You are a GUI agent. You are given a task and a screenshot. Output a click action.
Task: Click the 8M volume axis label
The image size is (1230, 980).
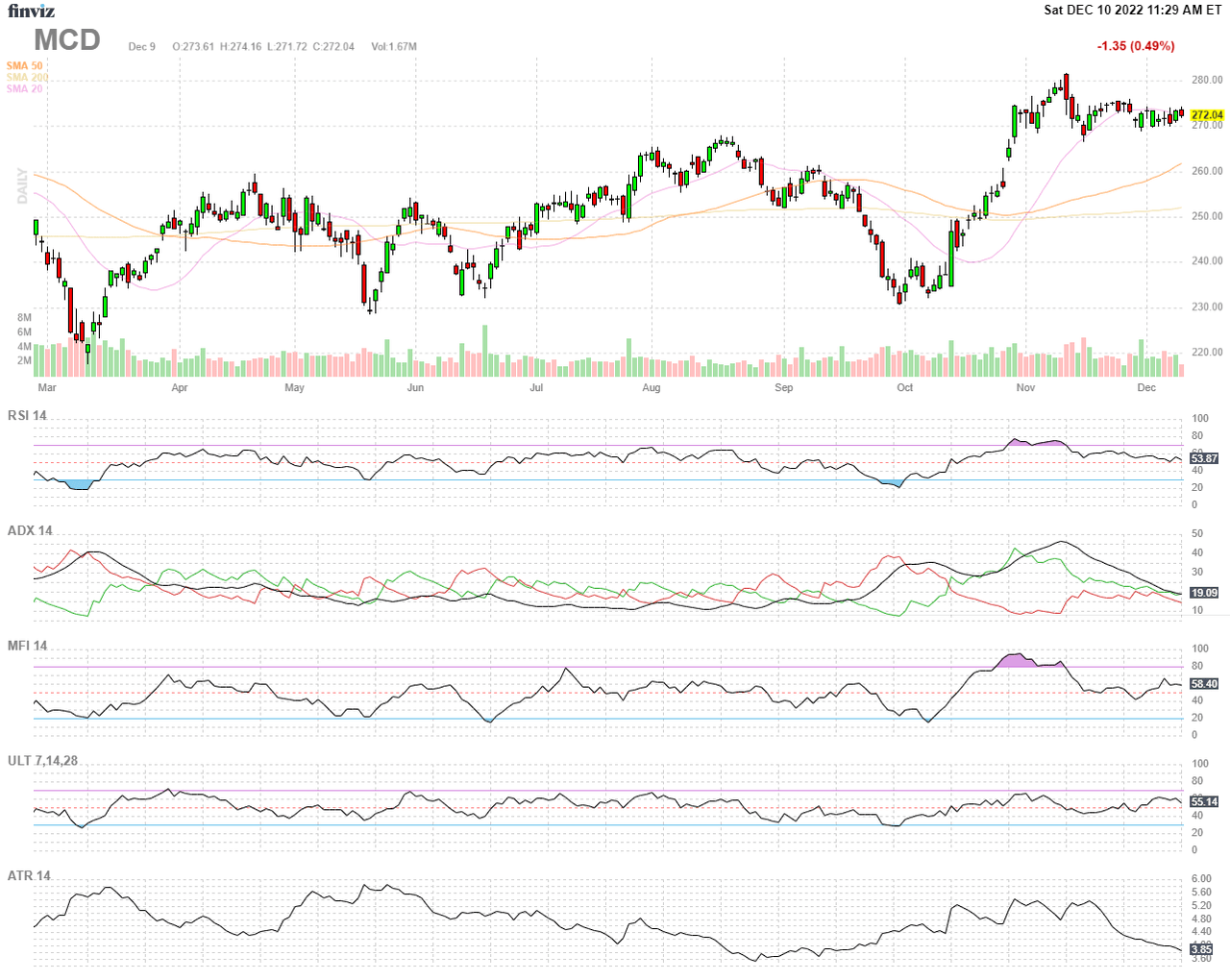point(24,318)
